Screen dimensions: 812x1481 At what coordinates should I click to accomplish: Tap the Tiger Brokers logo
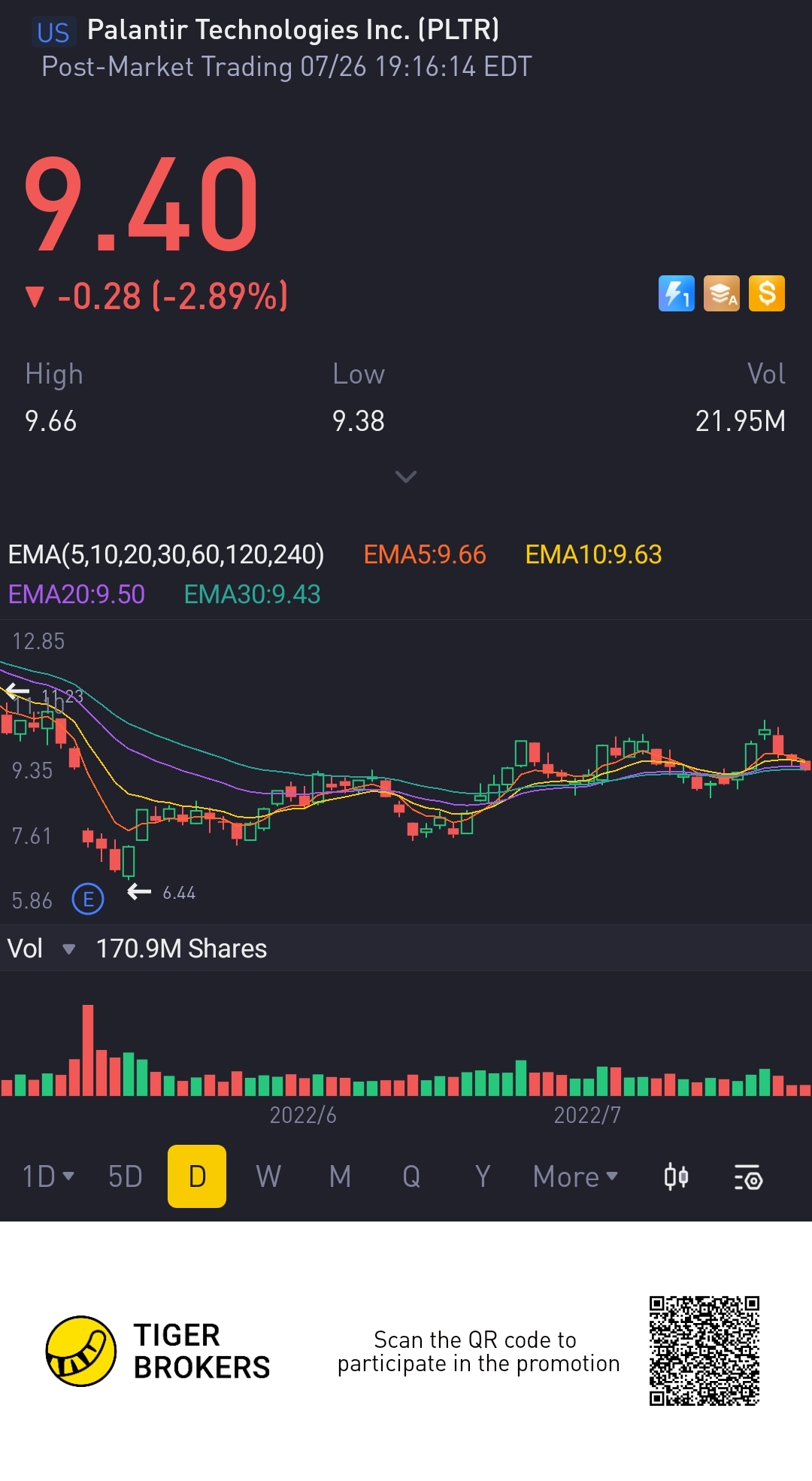coord(158,1351)
